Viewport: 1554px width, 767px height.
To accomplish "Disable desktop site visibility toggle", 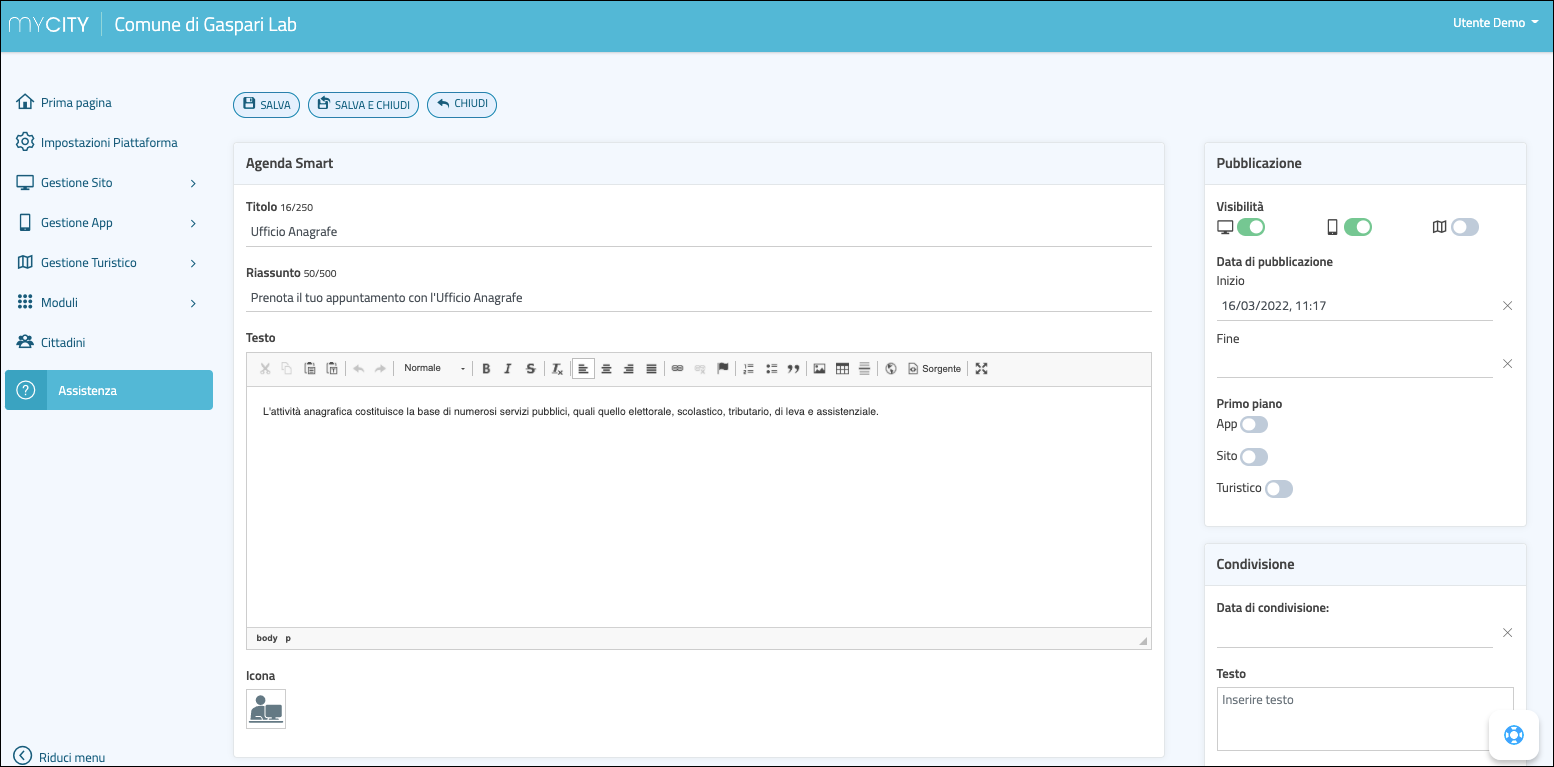I will click(1250, 227).
